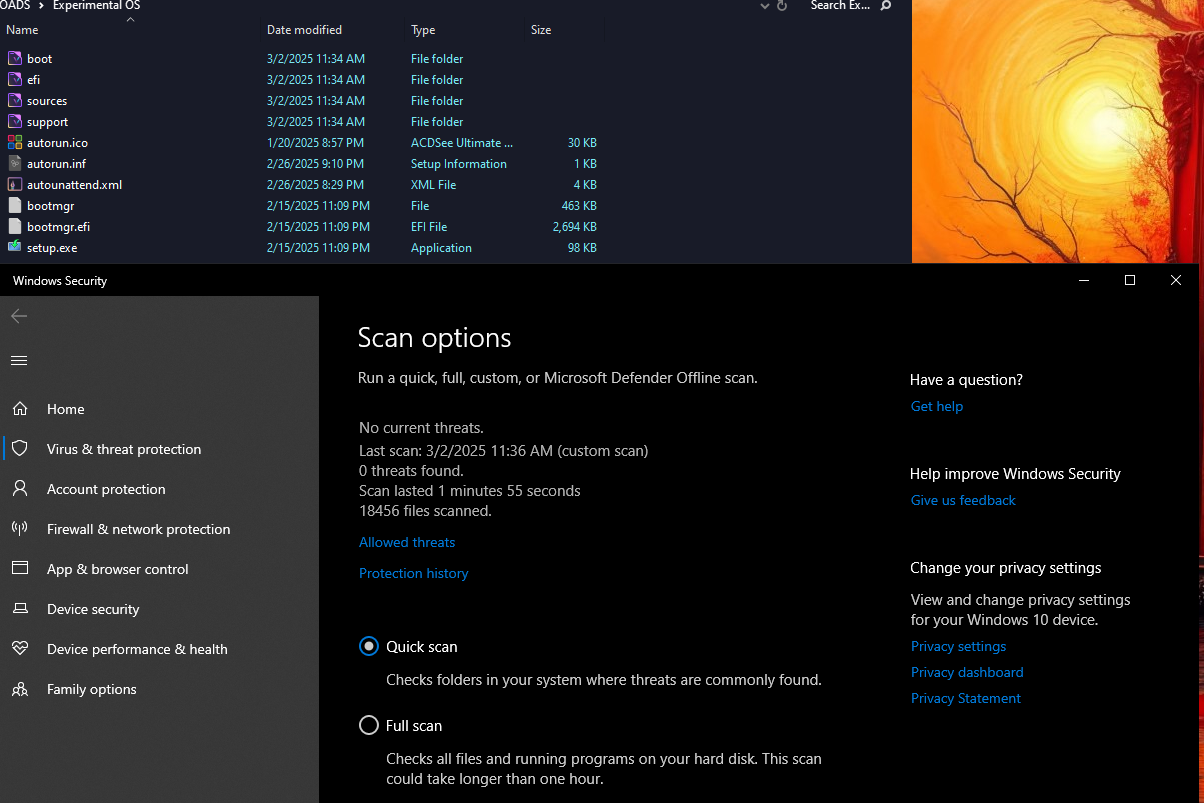This screenshot has height=803, width=1204.
Task: Click the bootmgr.efi file icon
Action: [x=14, y=227]
